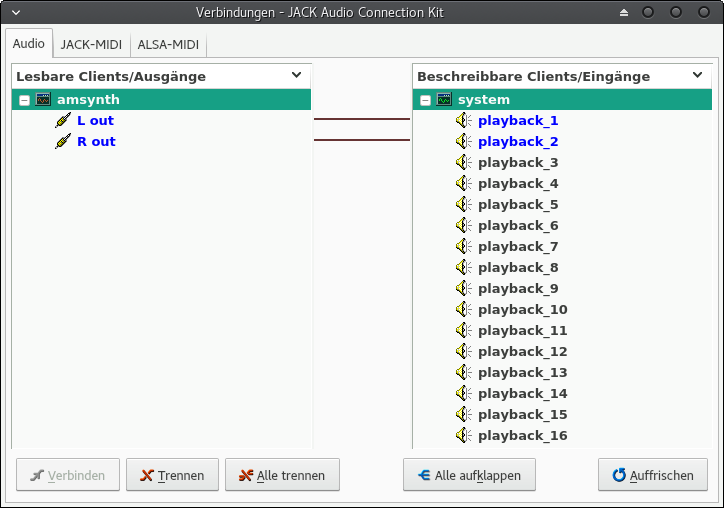Click the amsynth client icon

pyautogui.click(x=43, y=99)
